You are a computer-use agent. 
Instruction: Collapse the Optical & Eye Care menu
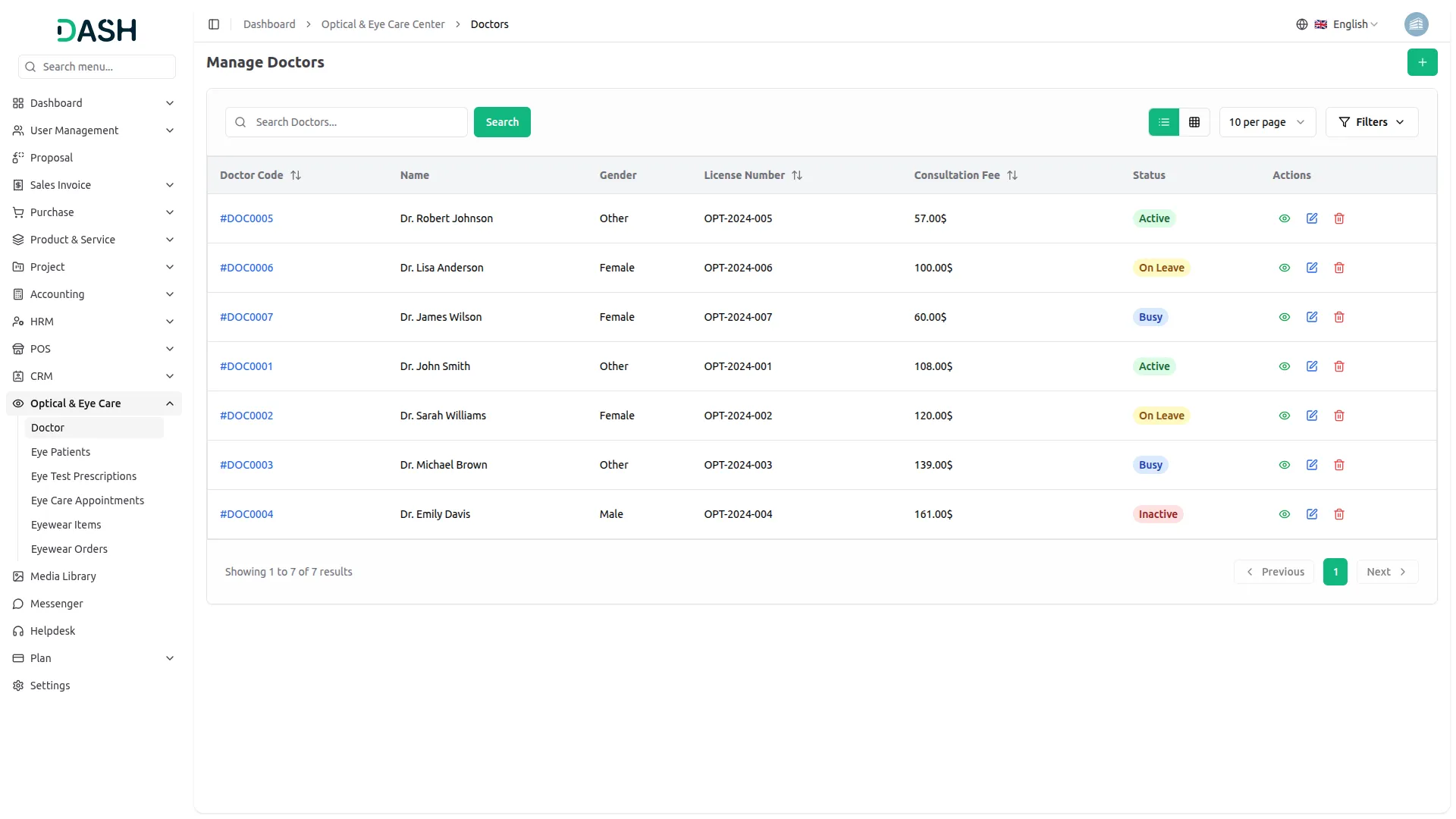(x=170, y=403)
